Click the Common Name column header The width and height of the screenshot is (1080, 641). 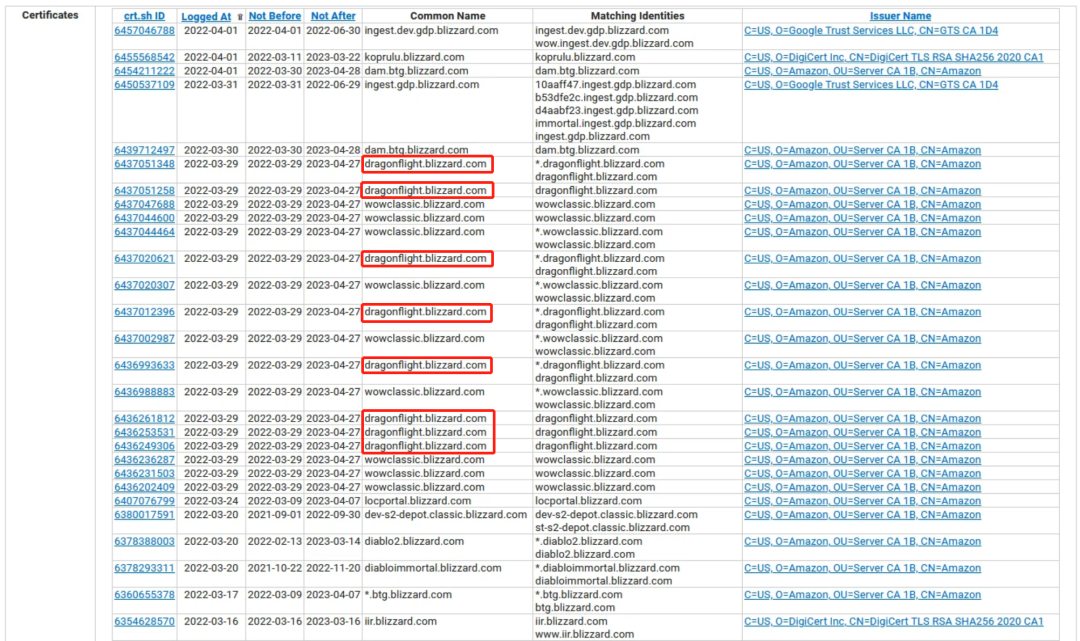pyautogui.click(x=448, y=16)
